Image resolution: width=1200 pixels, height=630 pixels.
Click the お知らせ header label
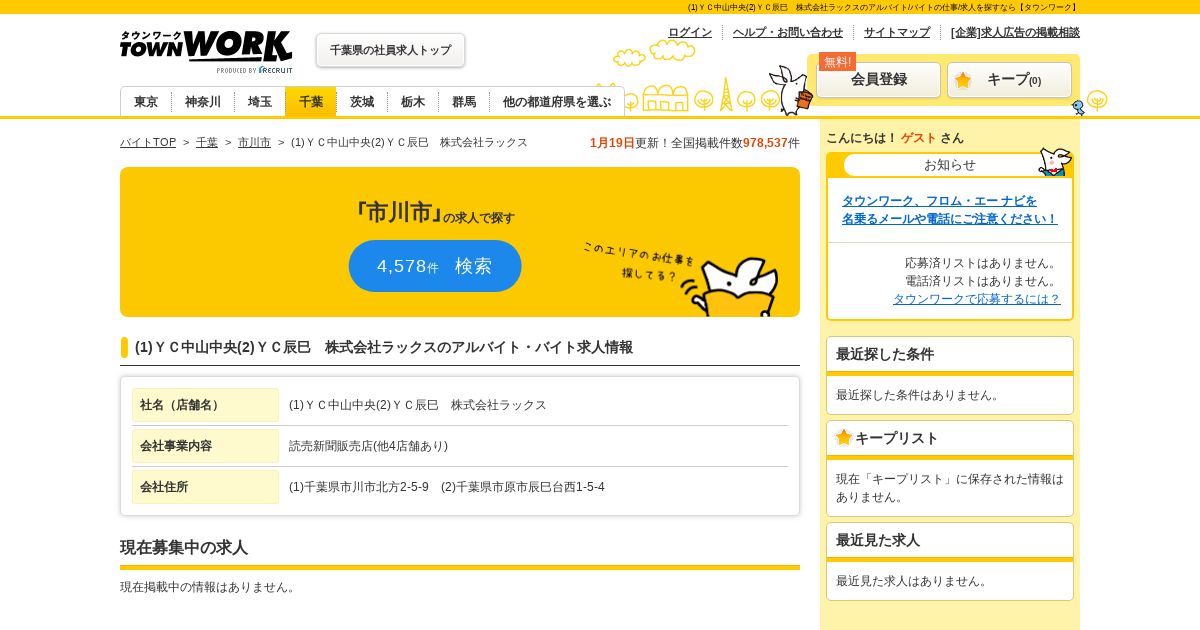click(950, 165)
